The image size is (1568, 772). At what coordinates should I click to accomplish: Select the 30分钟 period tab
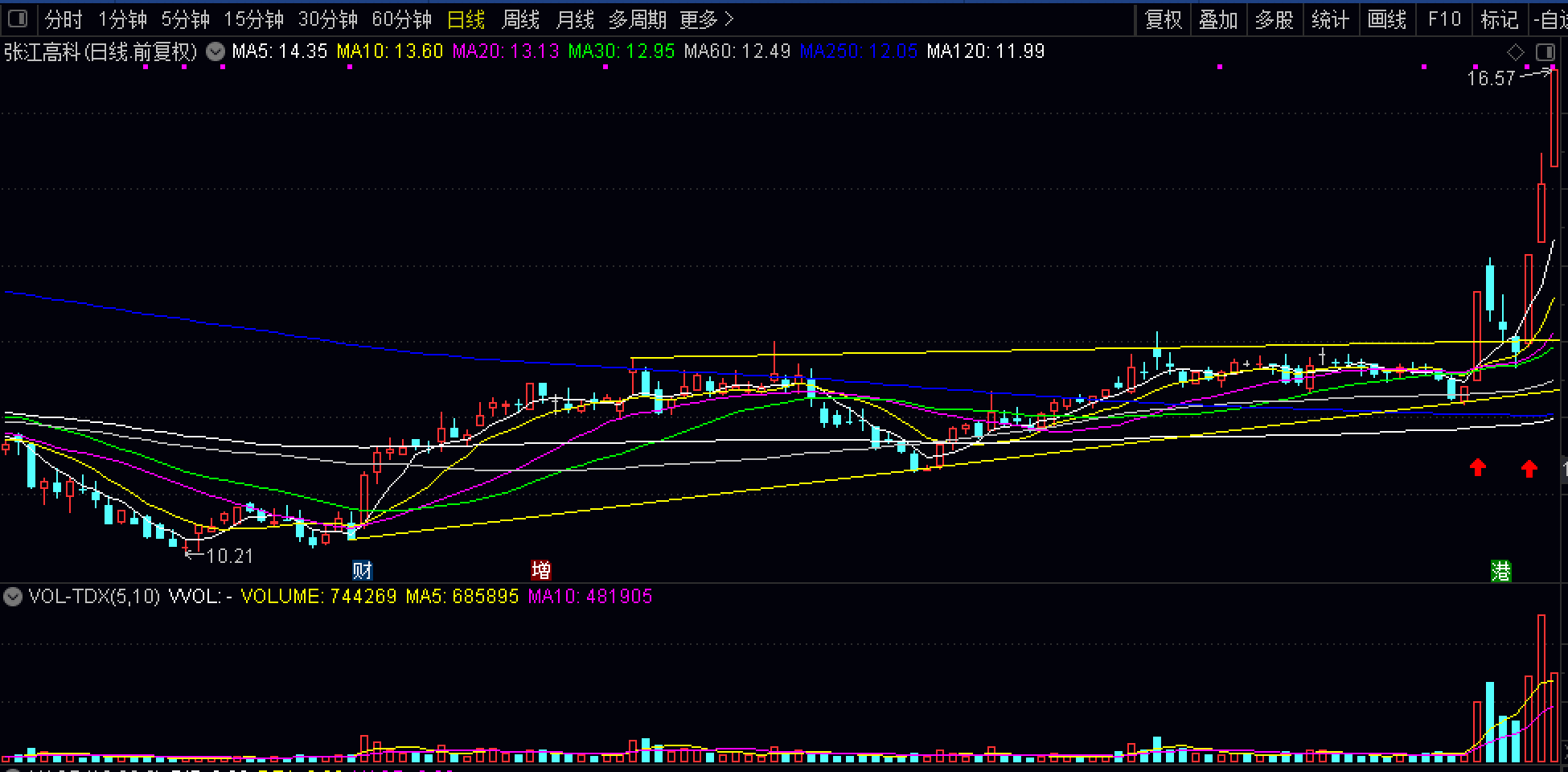point(327,19)
